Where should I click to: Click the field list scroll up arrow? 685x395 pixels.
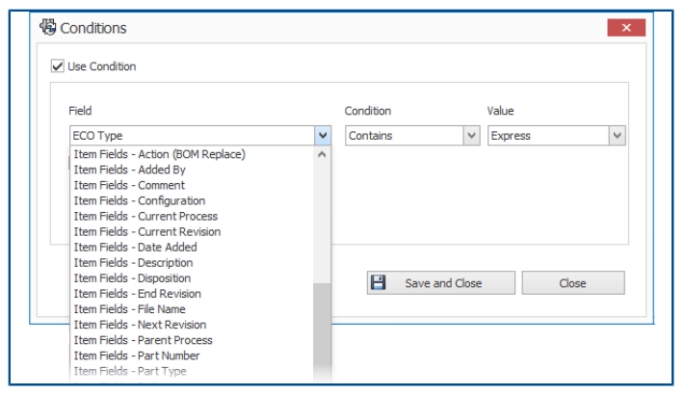pos(322,154)
